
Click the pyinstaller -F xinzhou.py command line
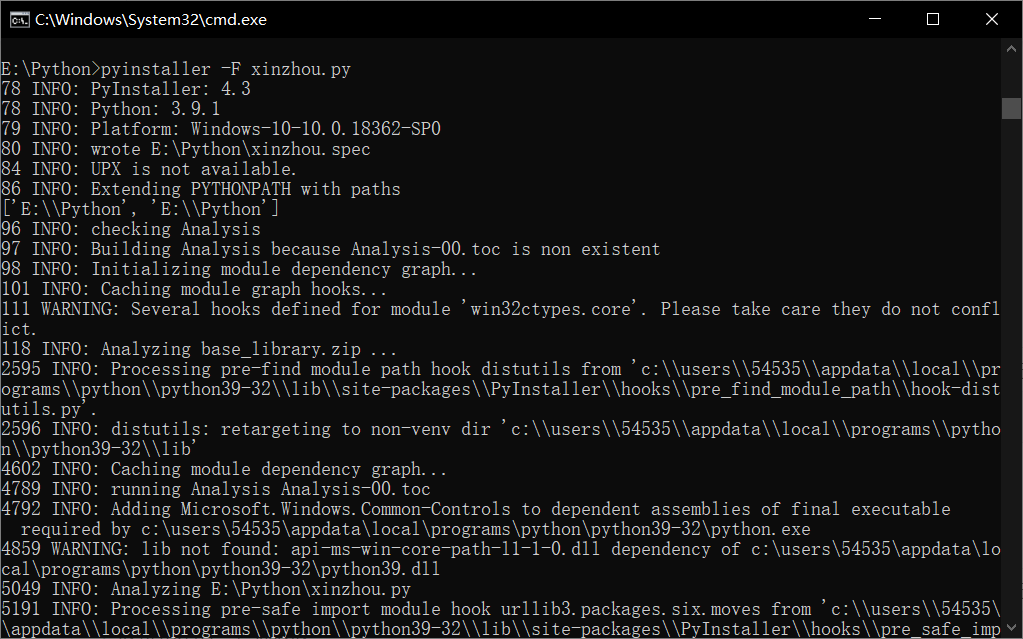tap(176, 69)
